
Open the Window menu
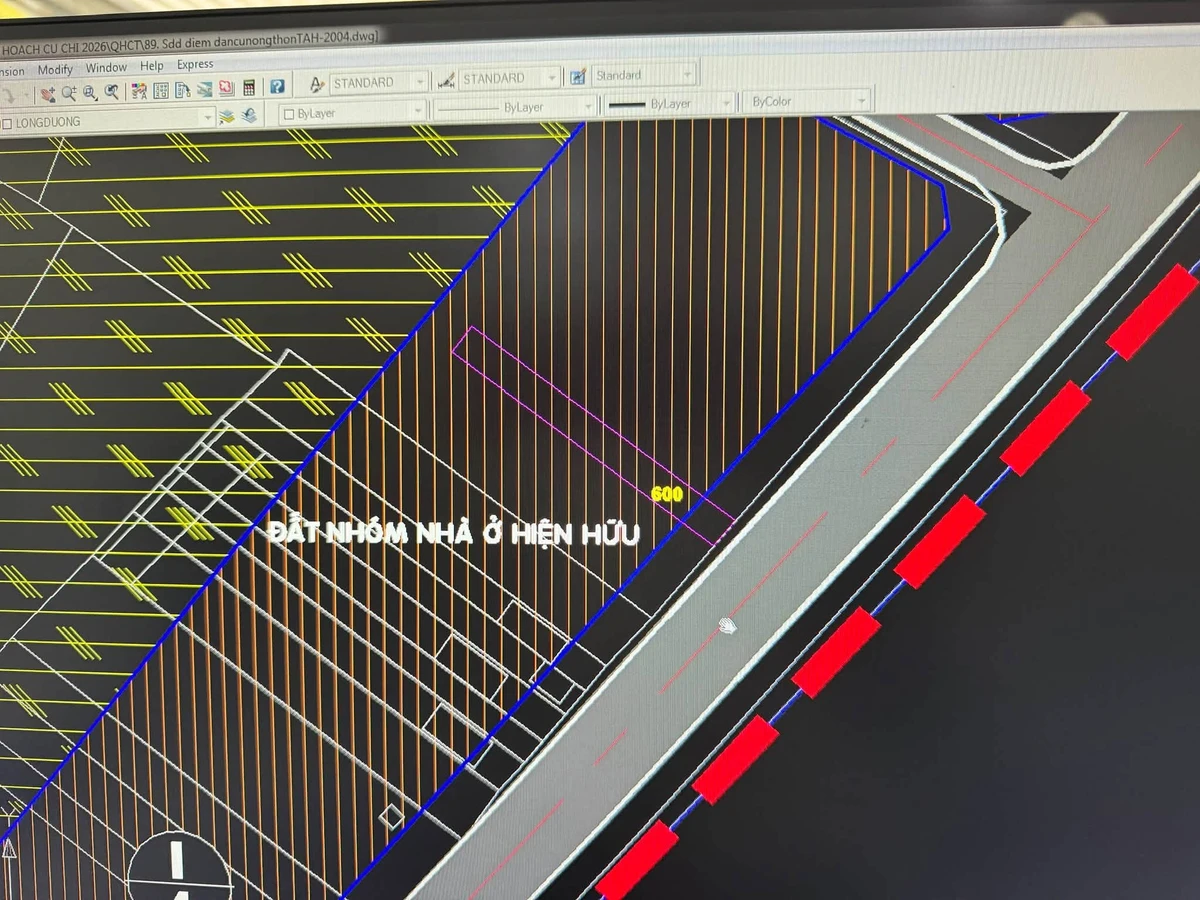tap(106, 68)
